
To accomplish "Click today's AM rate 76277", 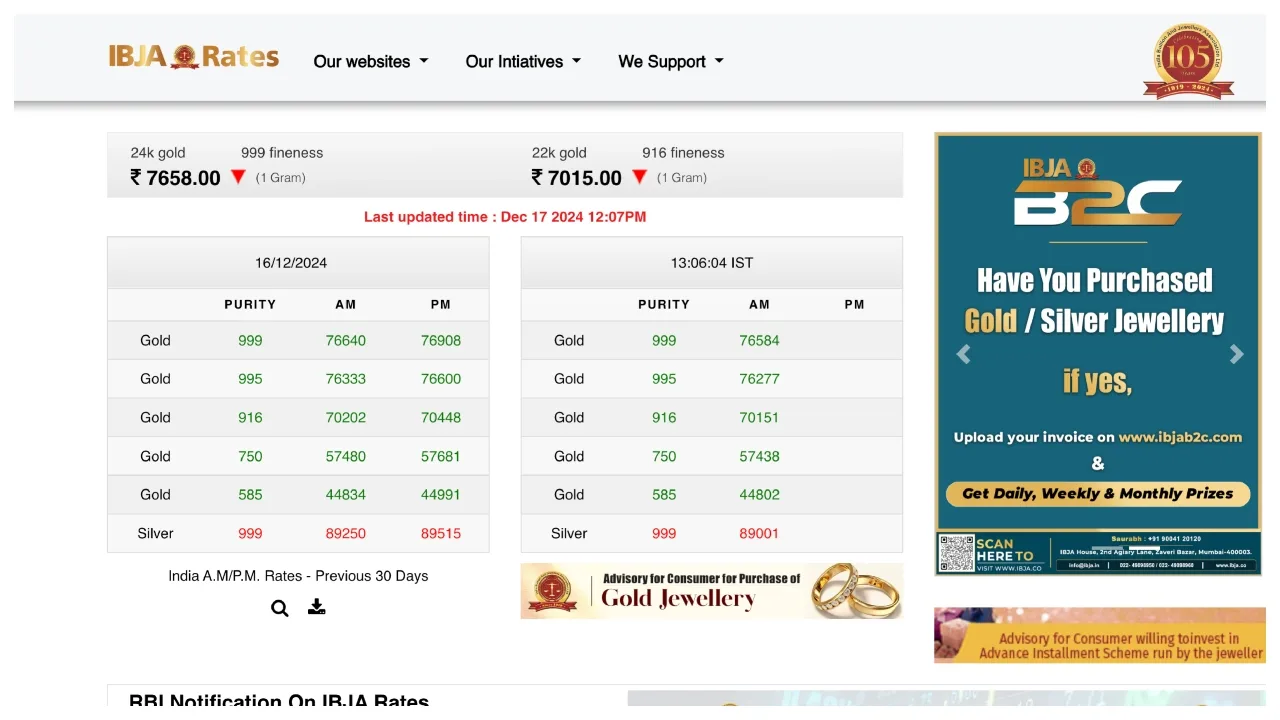I will coord(760,379).
